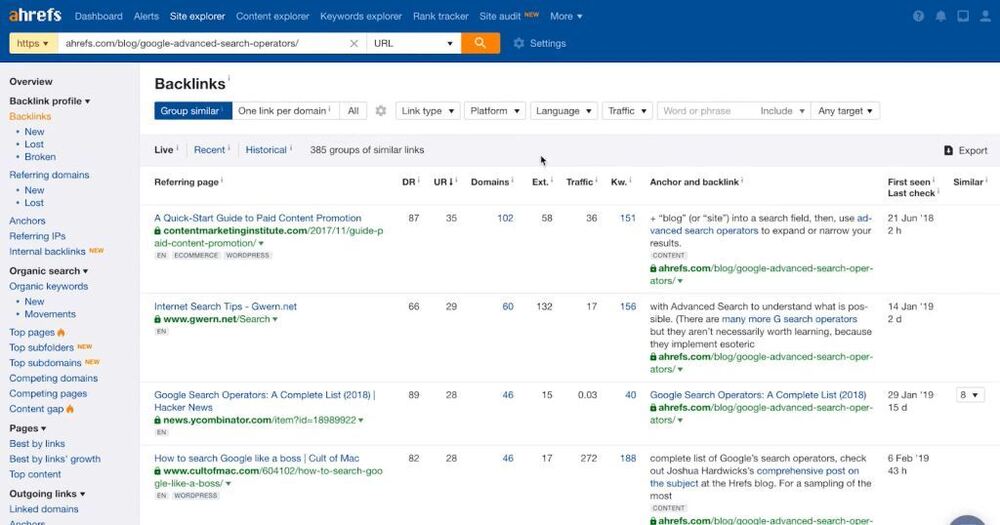Open Content gap in the sidebar
This screenshot has width=1000, height=525.
(x=36, y=409)
